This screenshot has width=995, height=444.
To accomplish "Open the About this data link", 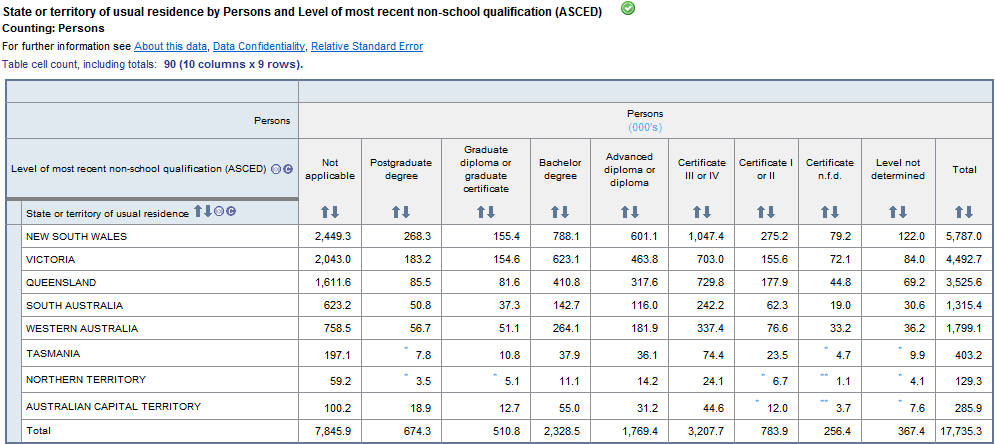I will click(x=170, y=46).
